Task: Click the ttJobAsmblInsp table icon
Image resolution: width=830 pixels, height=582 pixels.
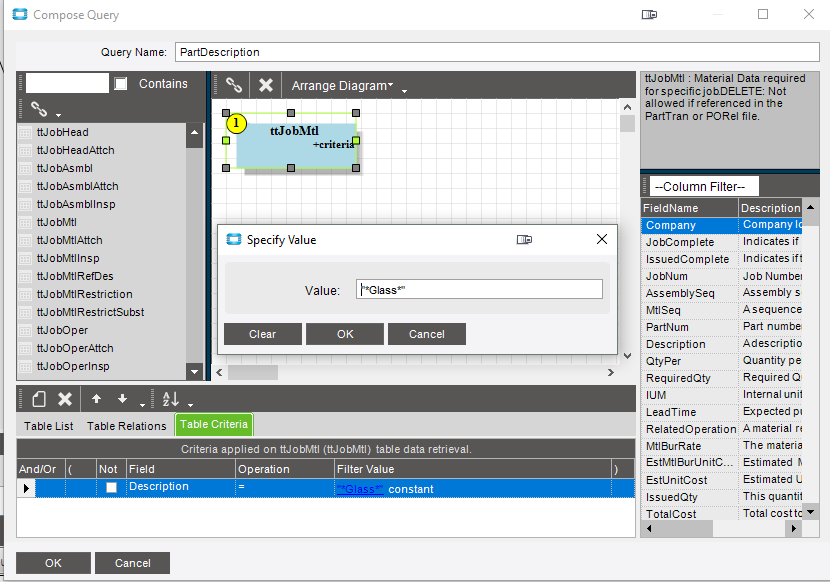Action: [x=25, y=204]
